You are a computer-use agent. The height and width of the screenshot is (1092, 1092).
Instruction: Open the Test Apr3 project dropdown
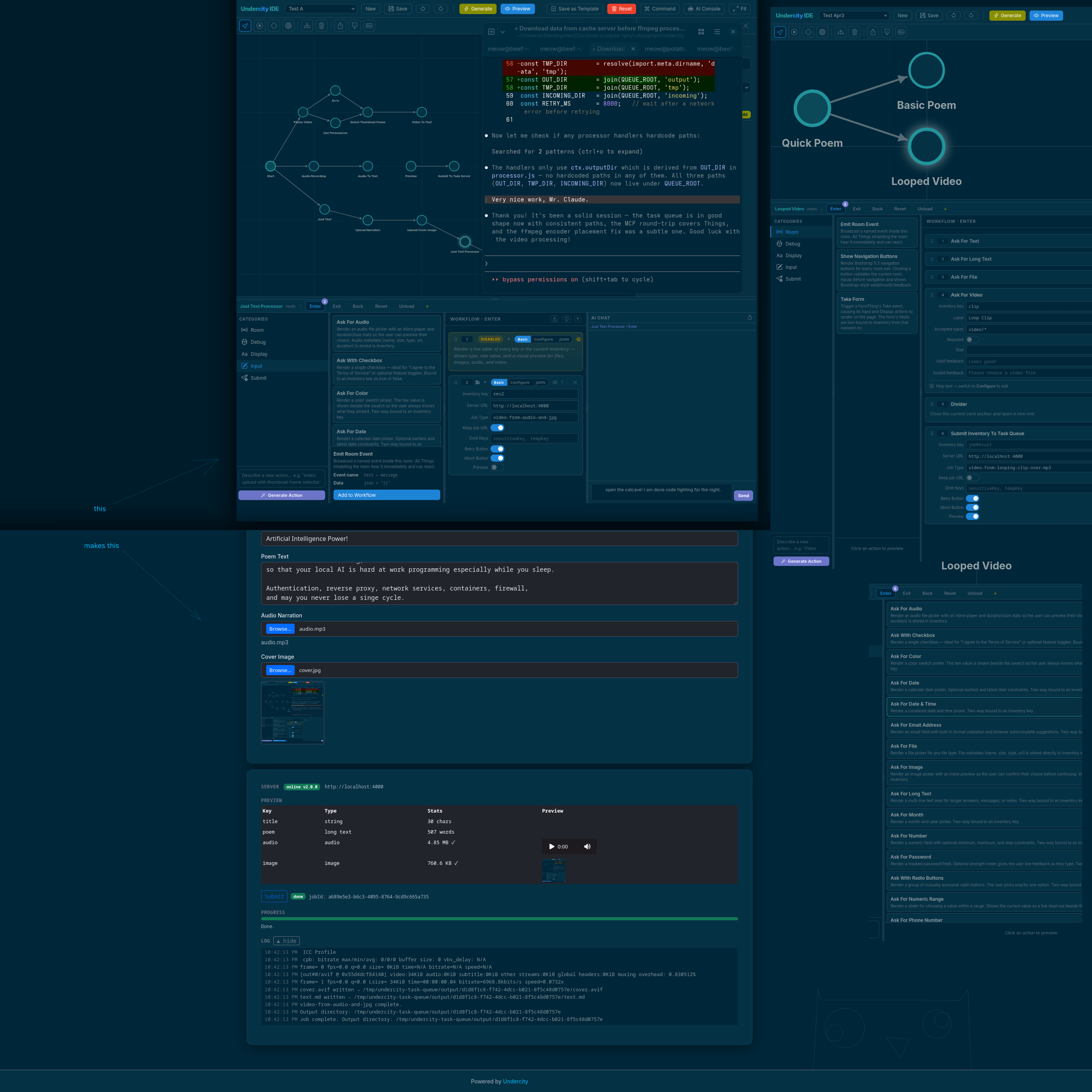(854, 15)
